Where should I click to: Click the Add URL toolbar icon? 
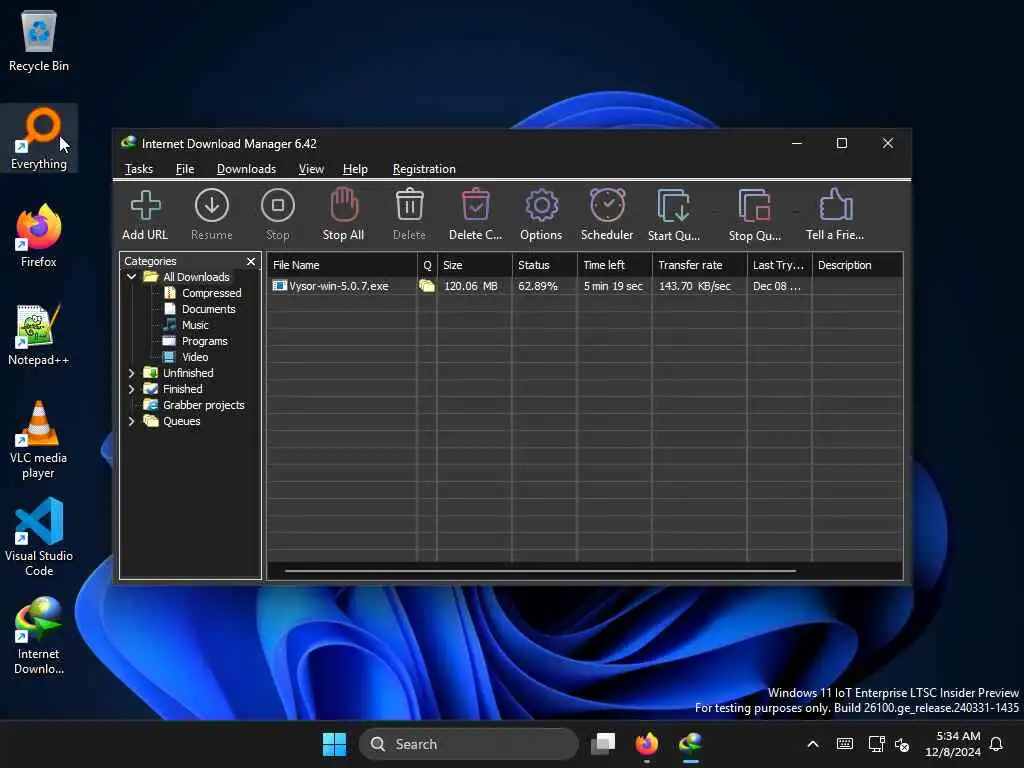(145, 205)
